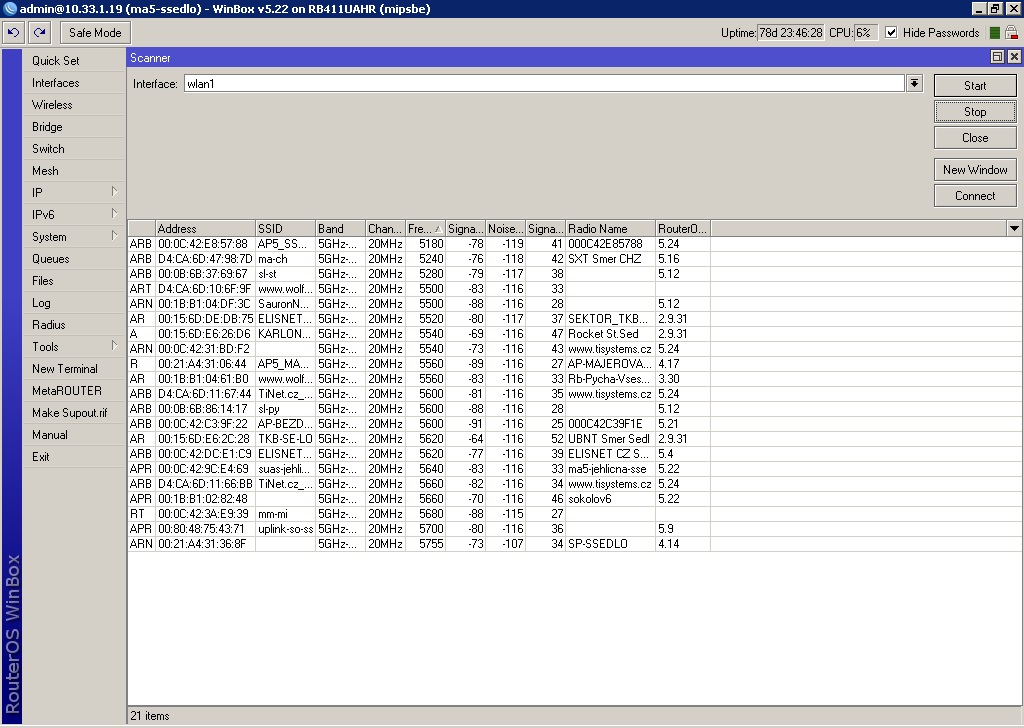Open the Manual

click(74, 435)
